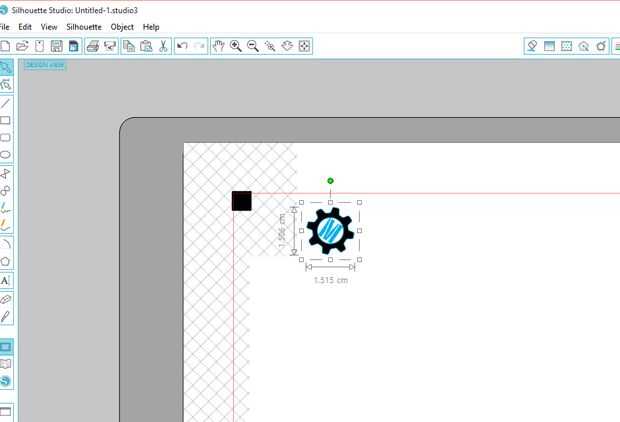Send to Silhouette cutter icon
Screen dimensions: 620x422
pyautogui.click(x=110, y=46)
